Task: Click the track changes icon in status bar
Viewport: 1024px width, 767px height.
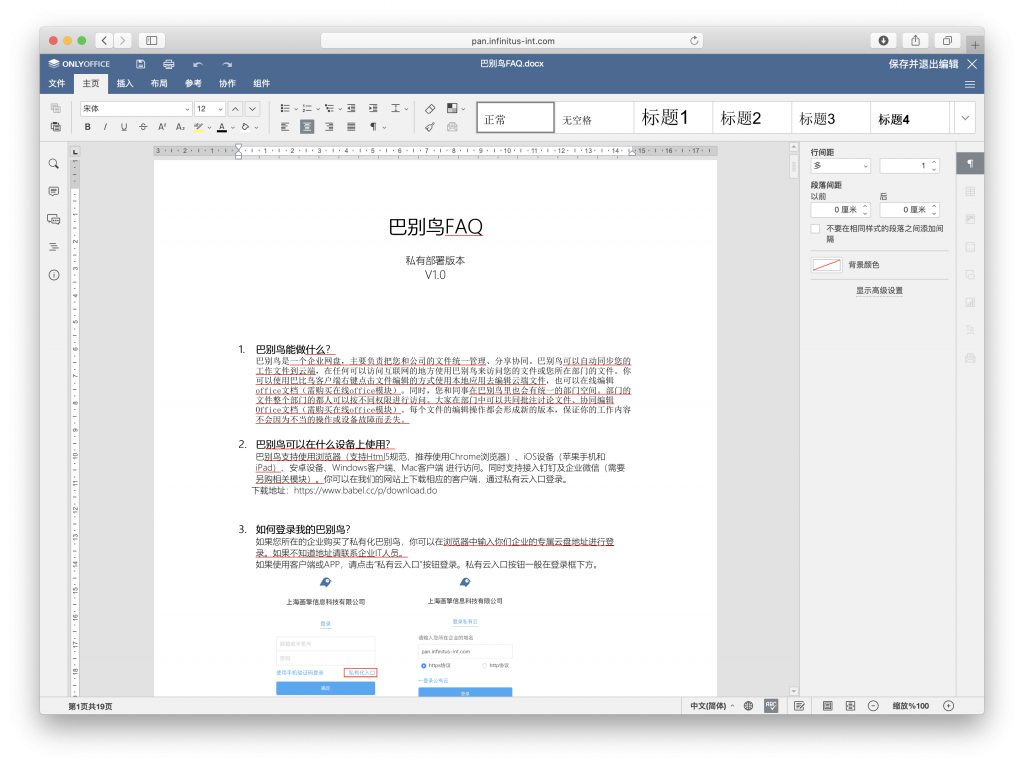Action: coord(799,706)
